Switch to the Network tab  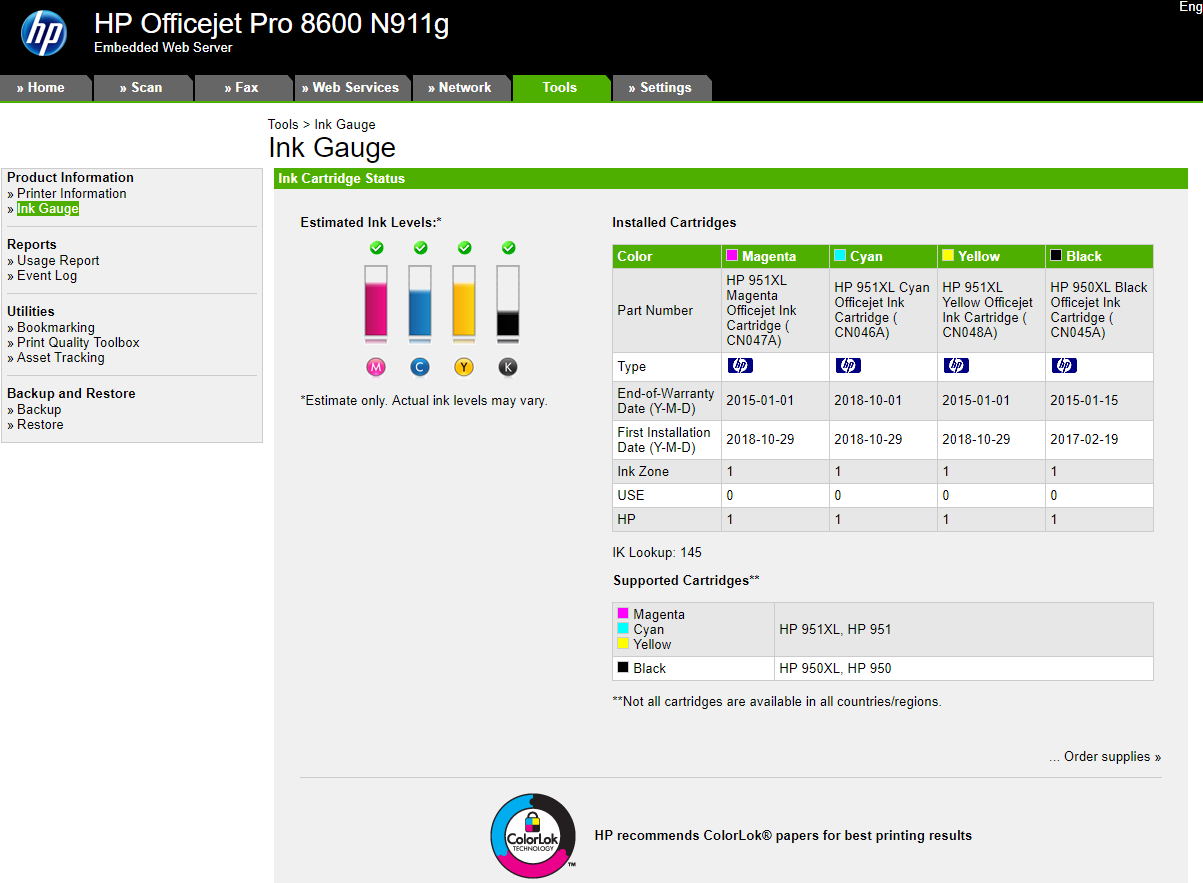460,88
